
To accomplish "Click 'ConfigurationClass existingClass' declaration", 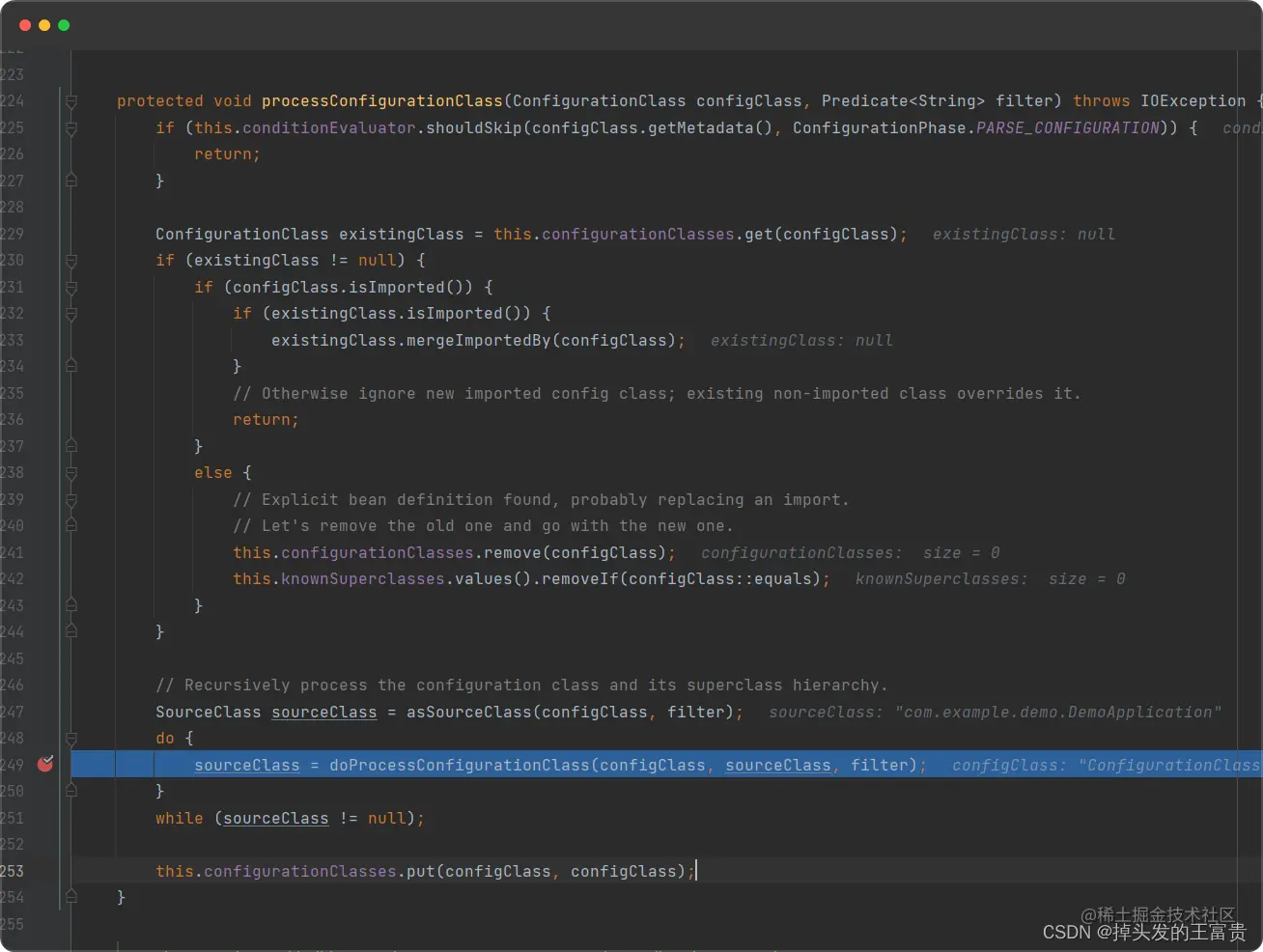I will point(310,234).
